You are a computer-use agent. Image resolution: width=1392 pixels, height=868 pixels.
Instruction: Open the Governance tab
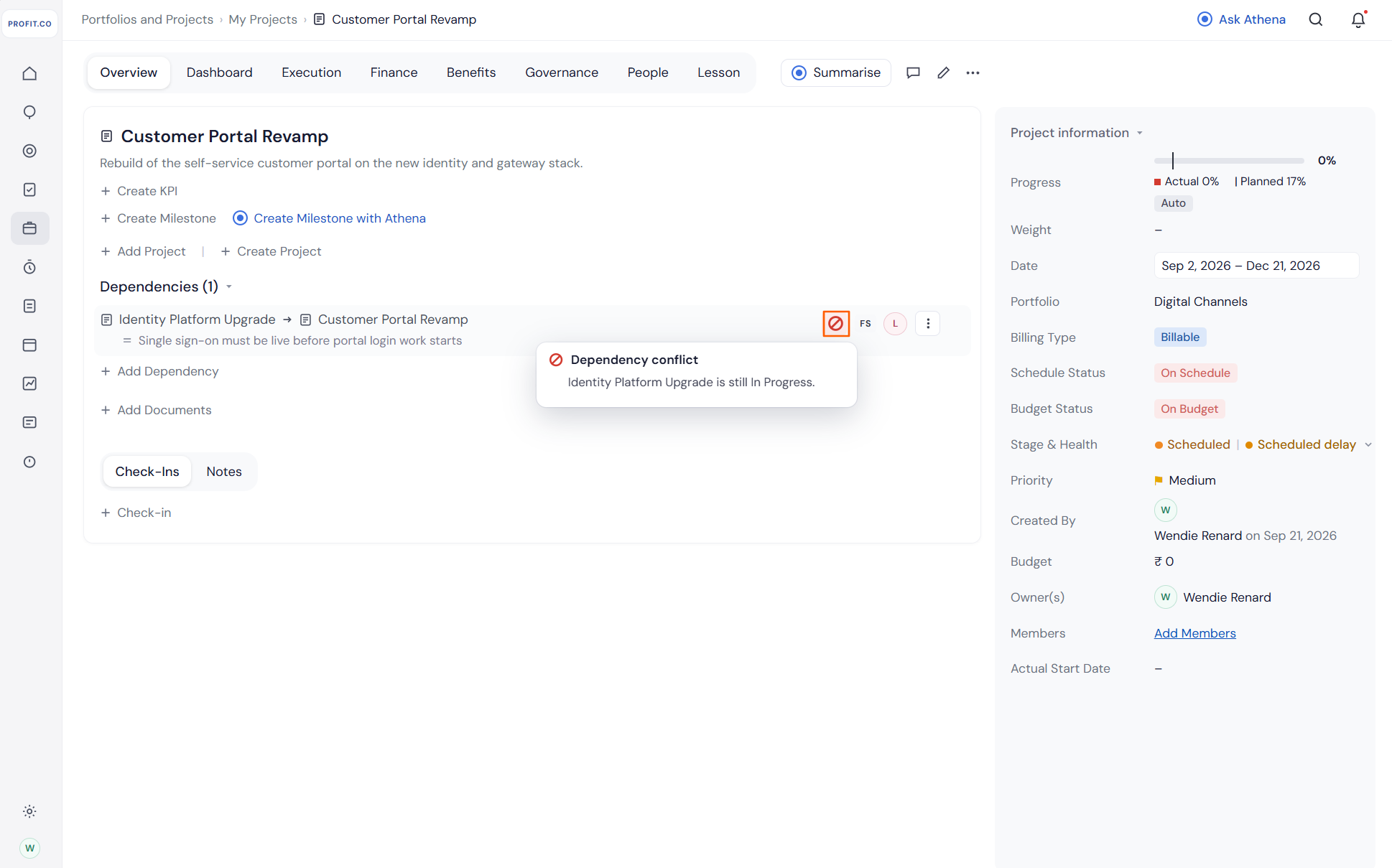(x=562, y=73)
